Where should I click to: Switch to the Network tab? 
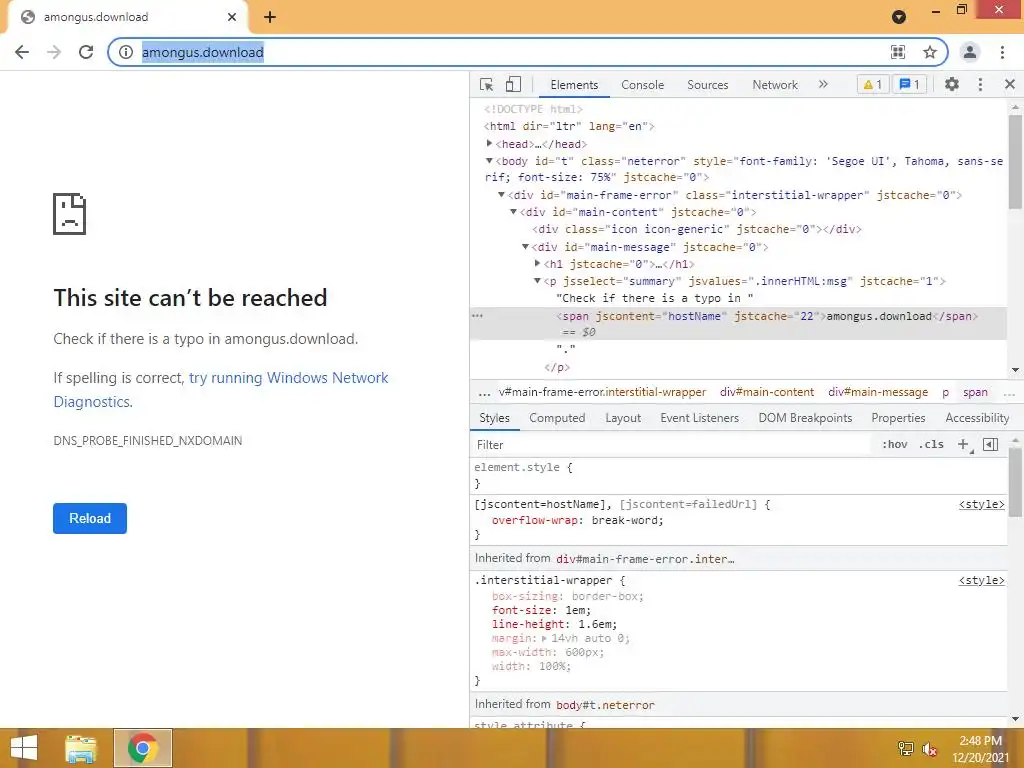coord(775,85)
